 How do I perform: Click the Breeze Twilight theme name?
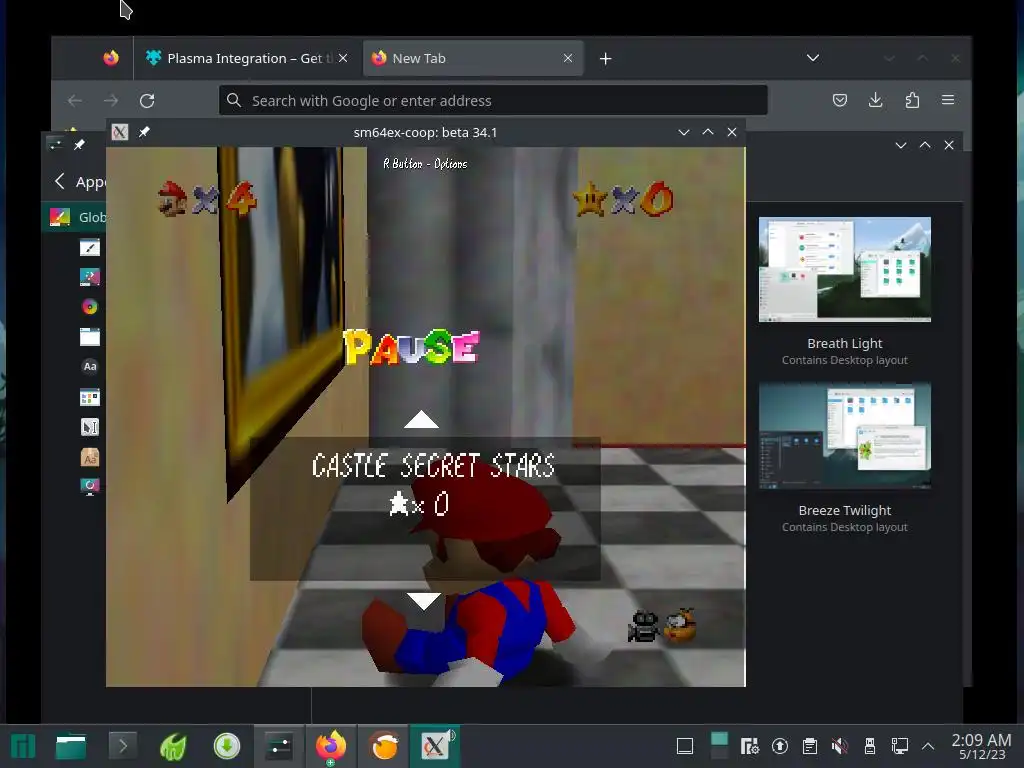point(844,511)
